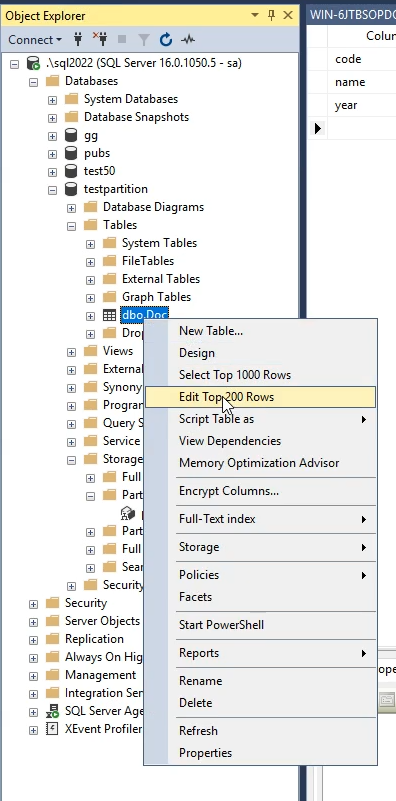Click the SQL Server Agent icon
This screenshot has height=801, width=396.
click(52, 711)
